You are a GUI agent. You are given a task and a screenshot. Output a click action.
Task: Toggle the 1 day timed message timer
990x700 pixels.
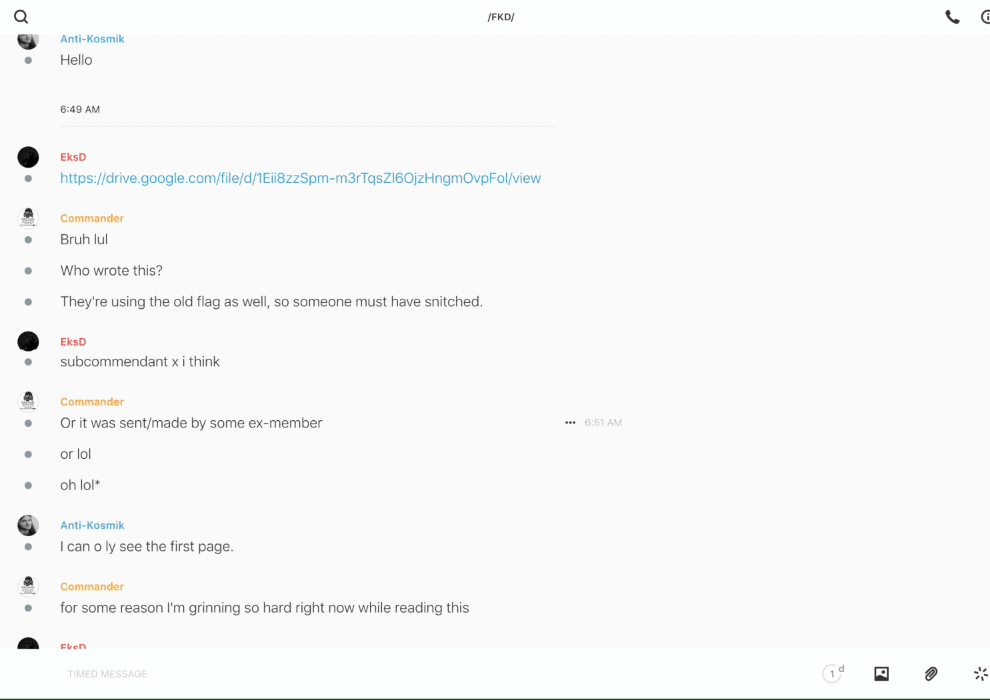point(833,674)
